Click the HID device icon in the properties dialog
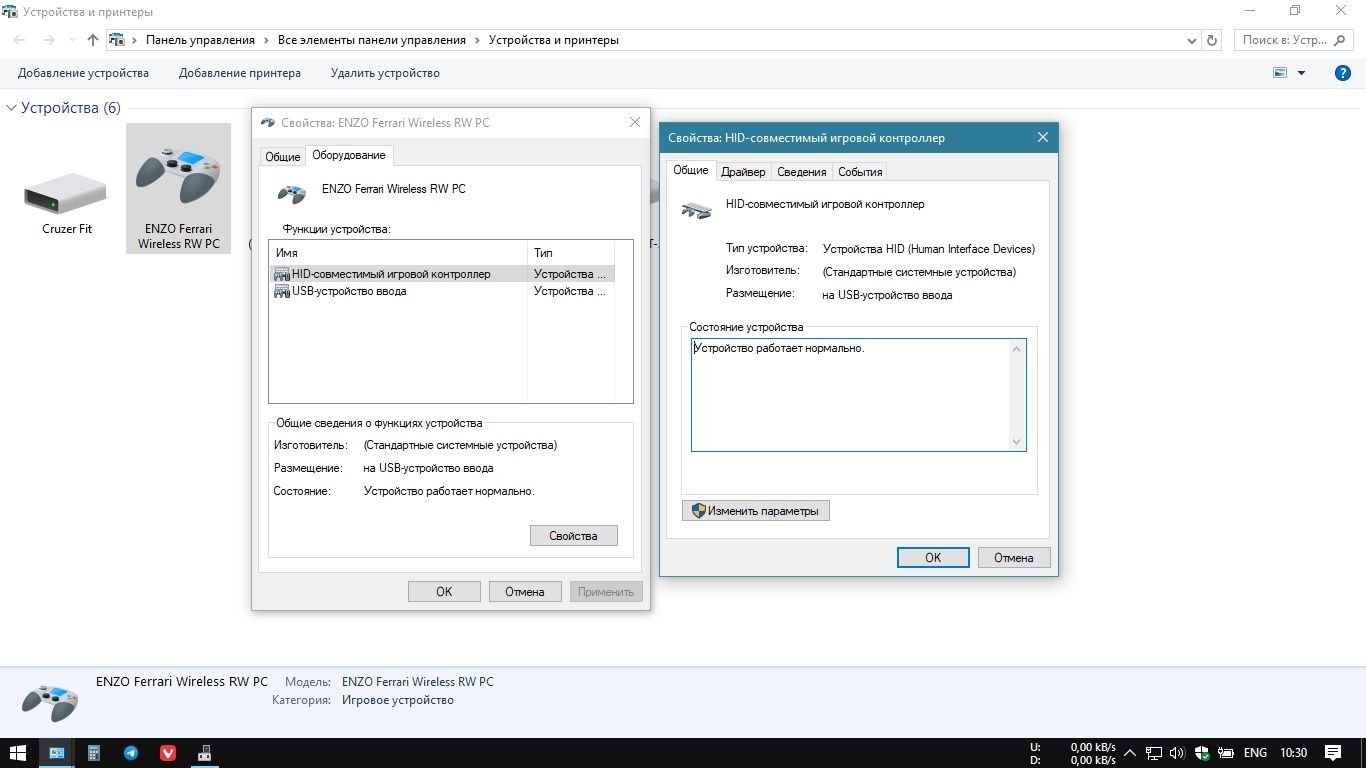 (x=696, y=209)
